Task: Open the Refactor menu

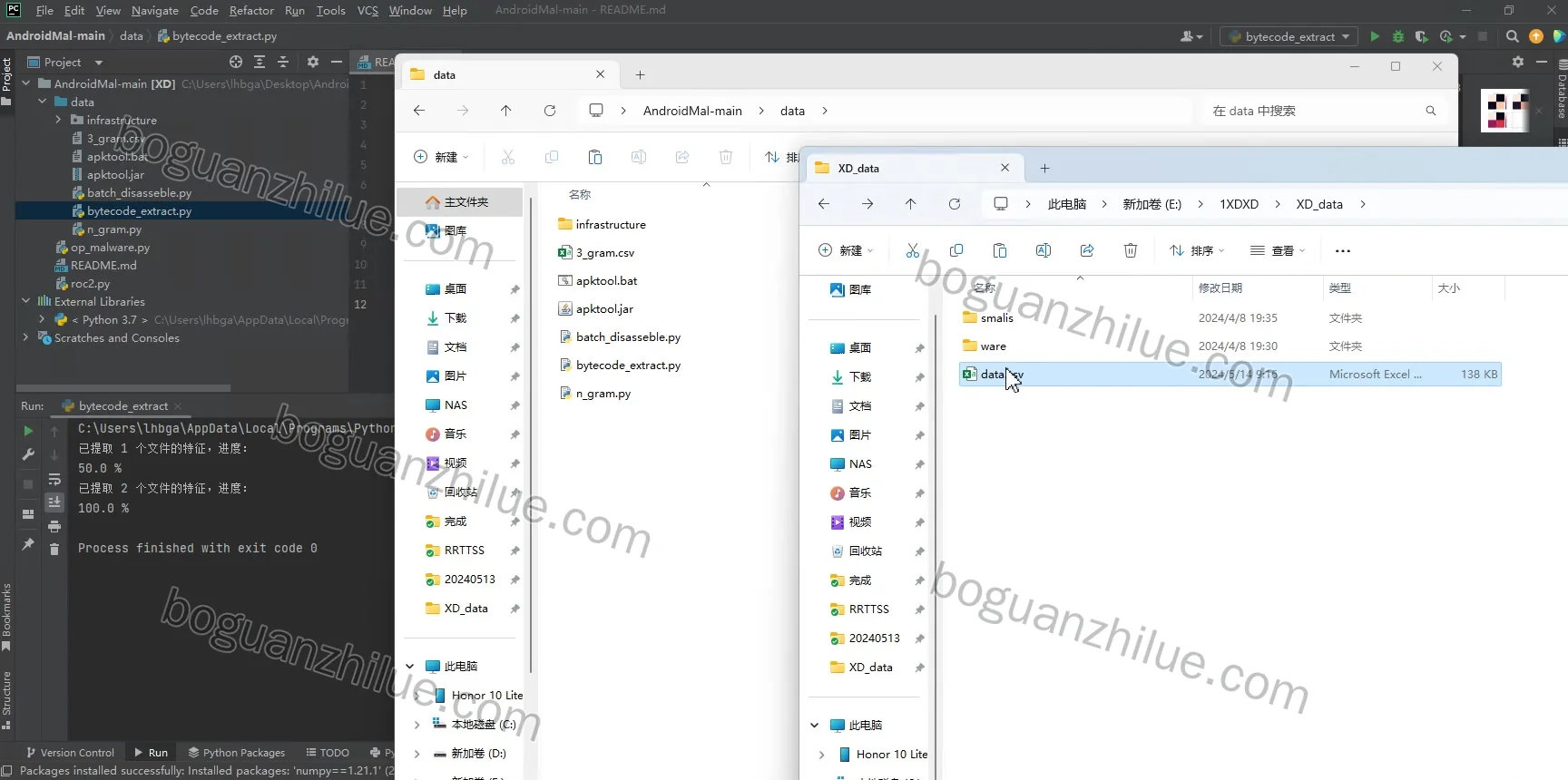Action: tap(251, 11)
